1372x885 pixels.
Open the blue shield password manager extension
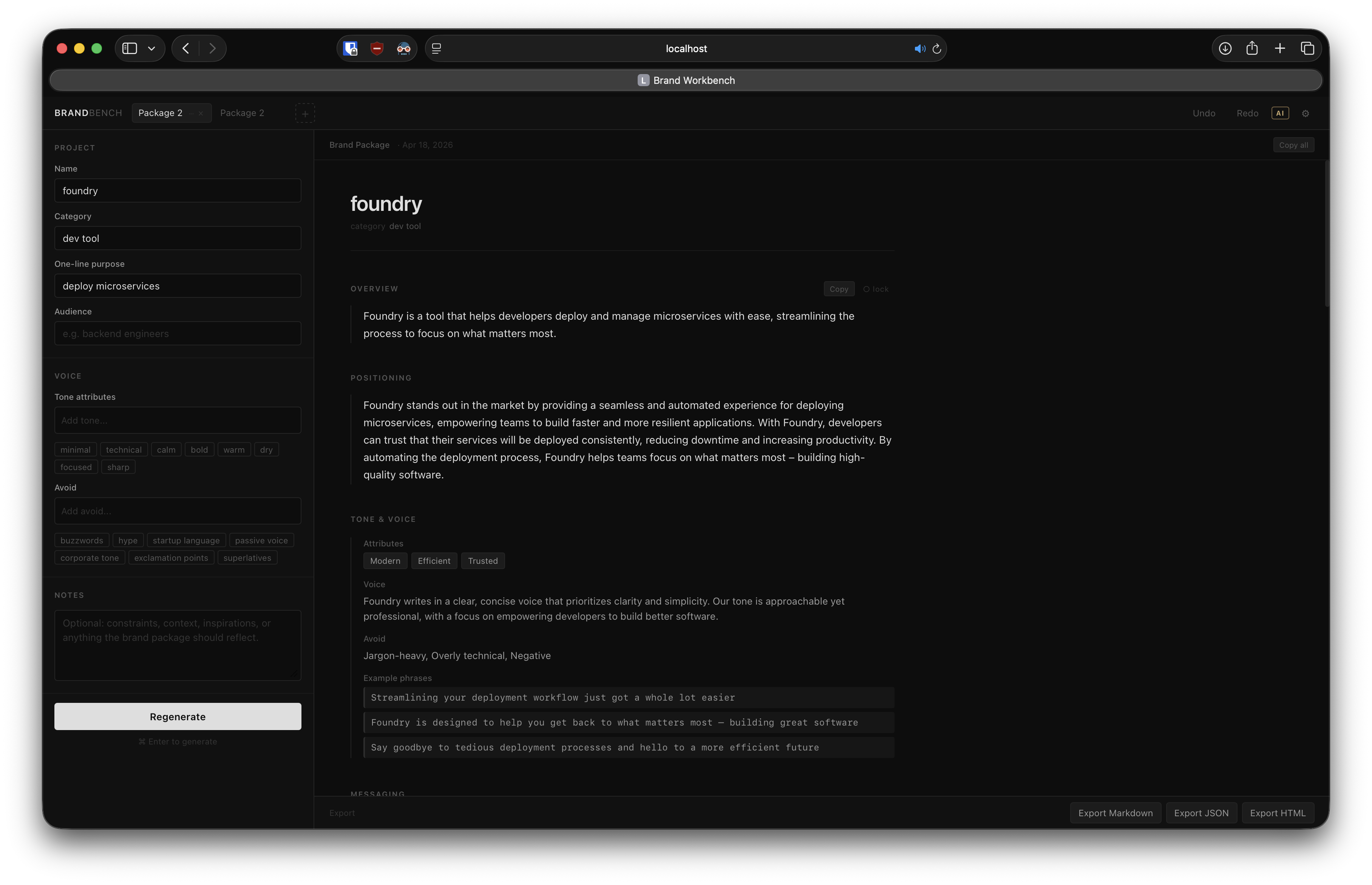(350, 48)
